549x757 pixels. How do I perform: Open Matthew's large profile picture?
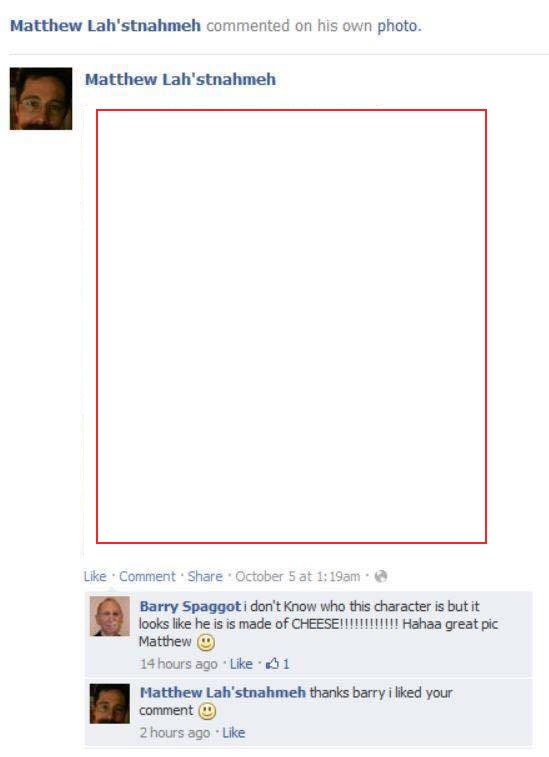pos(41,98)
